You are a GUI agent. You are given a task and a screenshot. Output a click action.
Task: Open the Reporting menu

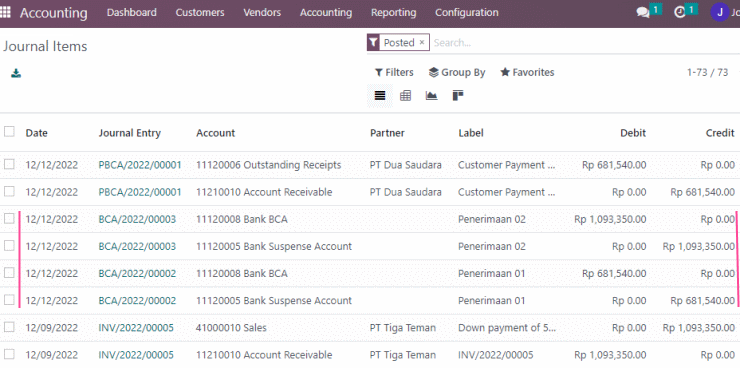pyautogui.click(x=394, y=13)
